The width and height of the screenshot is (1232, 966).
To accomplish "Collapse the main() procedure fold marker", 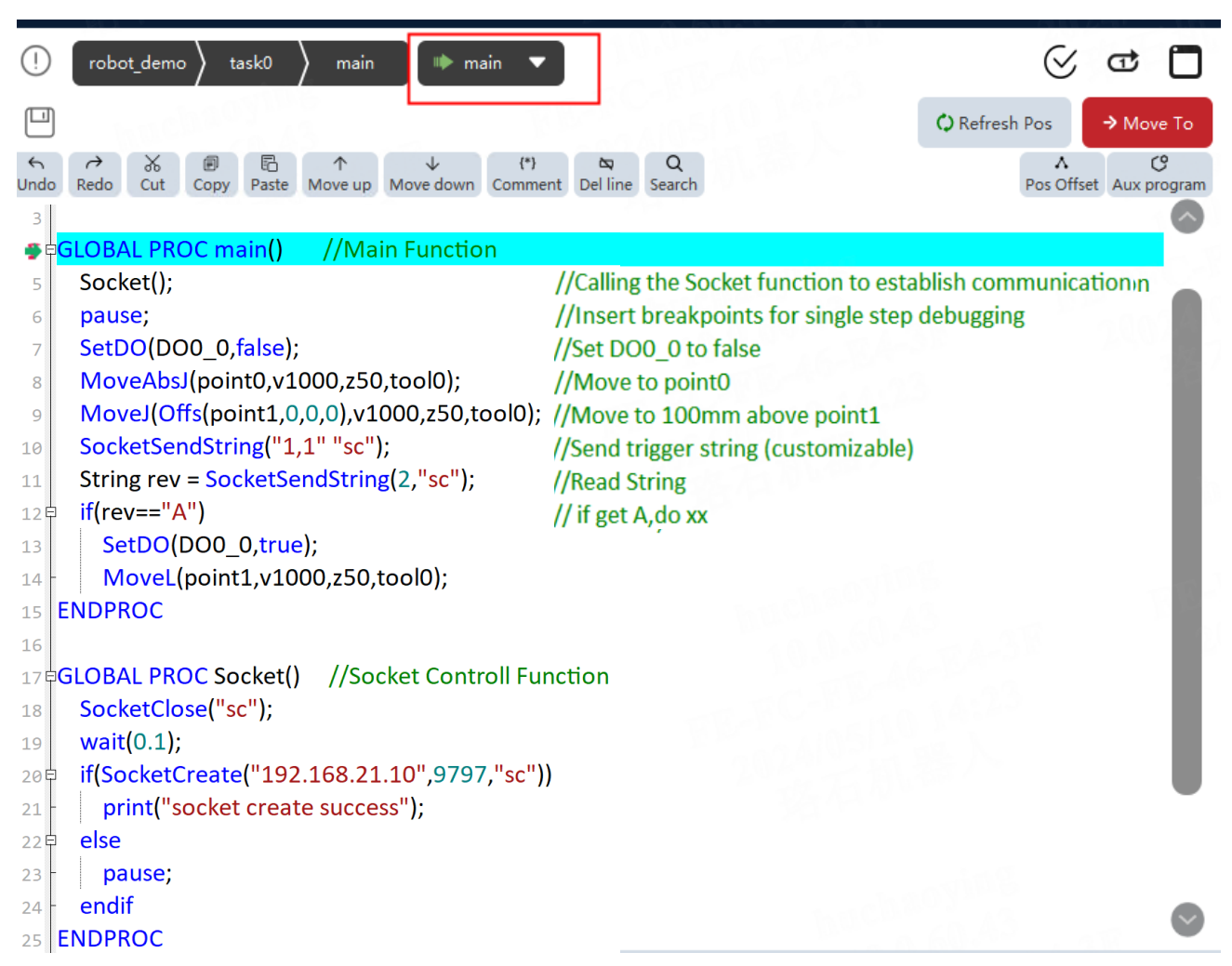I will (50, 250).
